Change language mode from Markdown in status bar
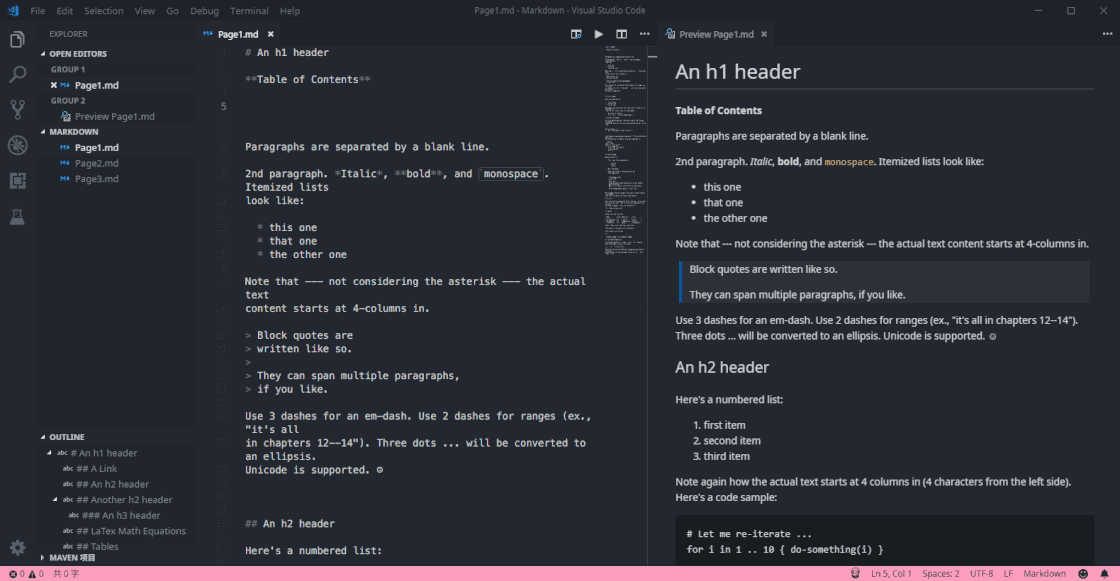 point(1044,574)
